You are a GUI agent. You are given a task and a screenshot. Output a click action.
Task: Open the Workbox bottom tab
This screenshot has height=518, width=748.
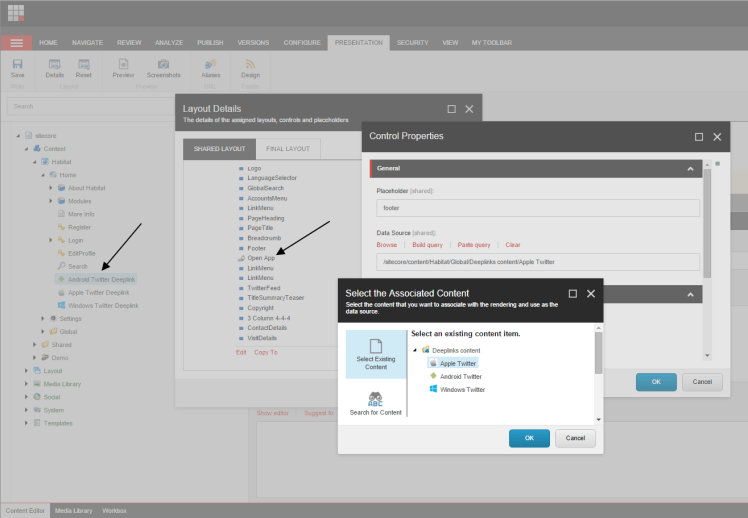click(114, 510)
